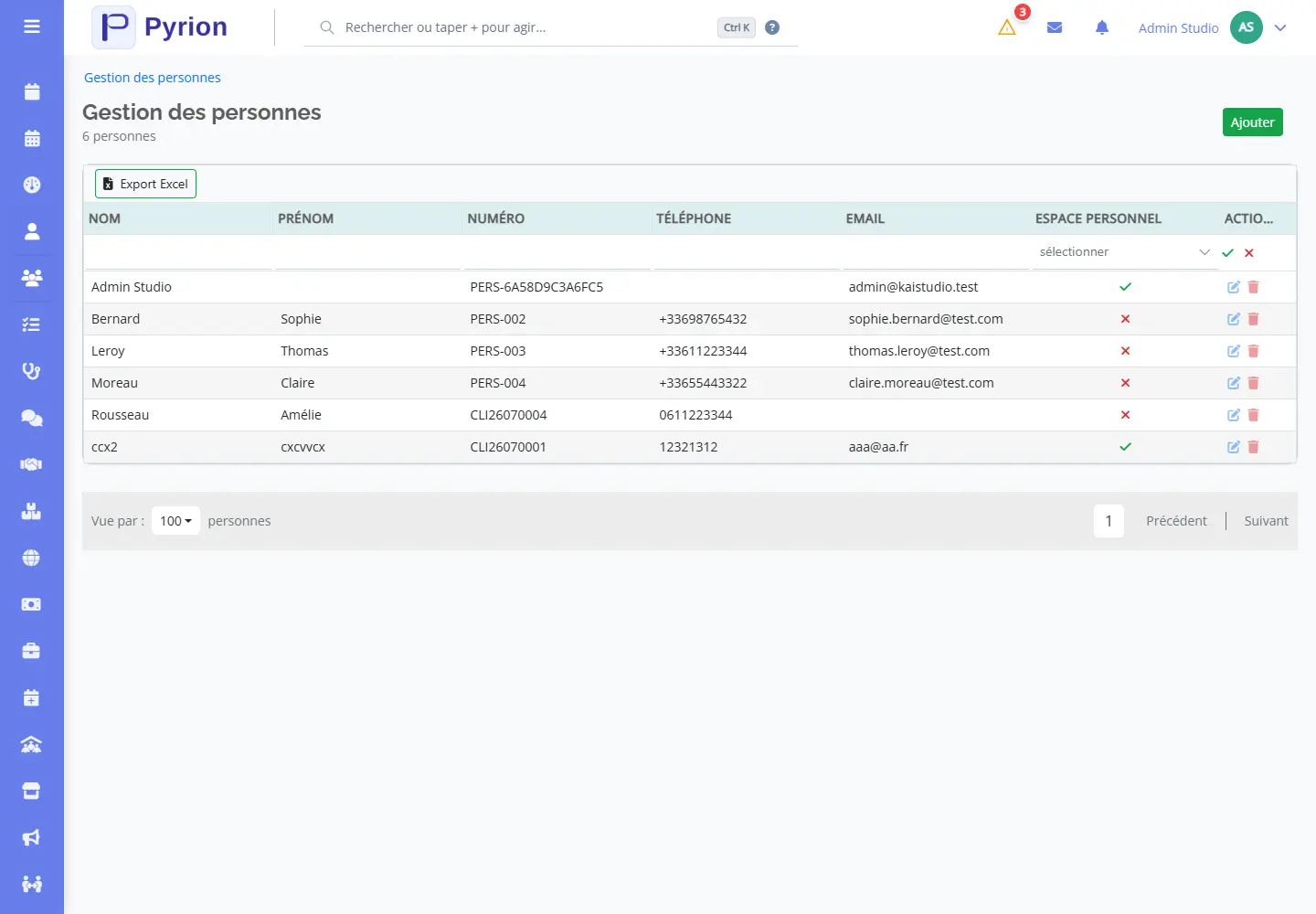
Task: Delete the Rousseau row
Action: [1254, 415]
